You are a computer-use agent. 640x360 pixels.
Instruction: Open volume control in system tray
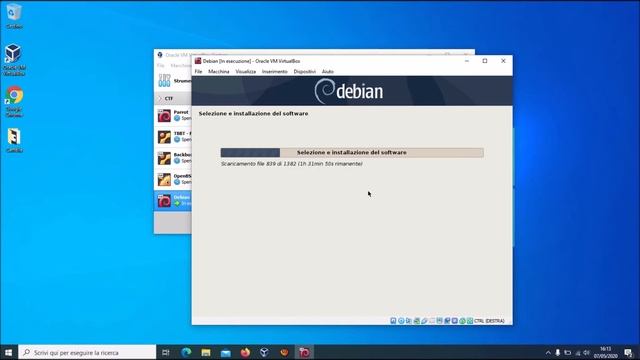[x=587, y=353]
